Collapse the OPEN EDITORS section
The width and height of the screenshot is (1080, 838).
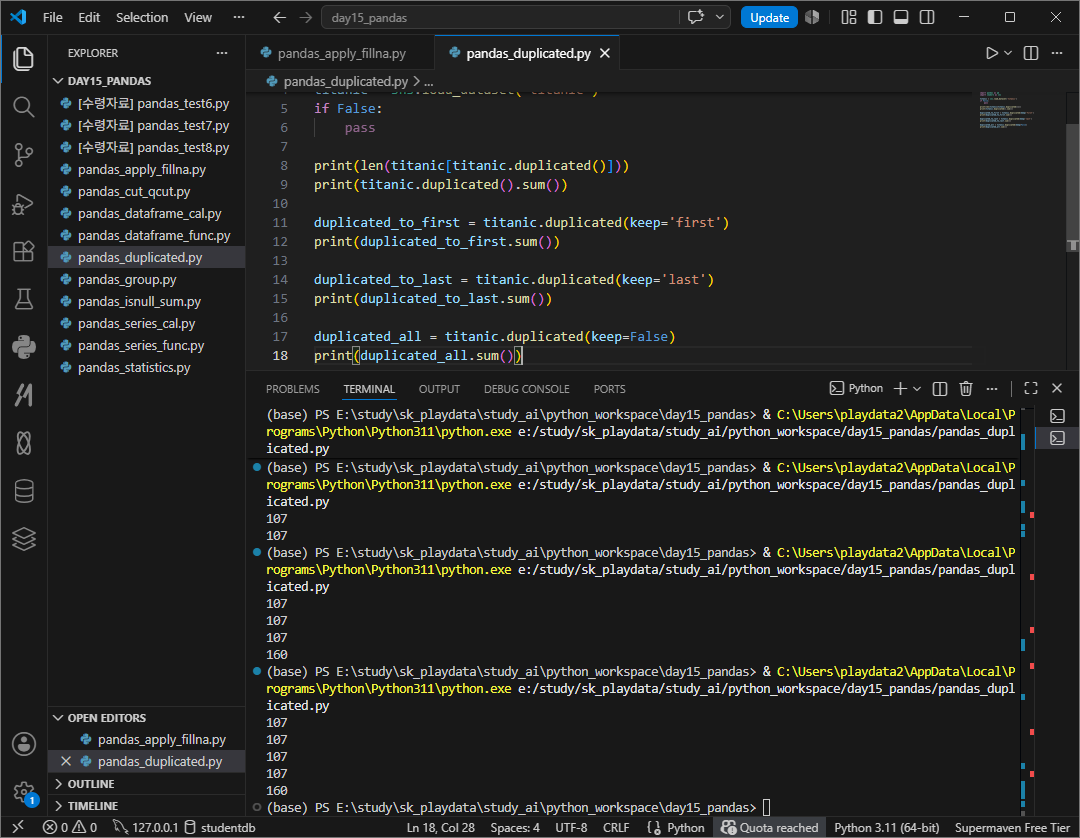point(106,717)
